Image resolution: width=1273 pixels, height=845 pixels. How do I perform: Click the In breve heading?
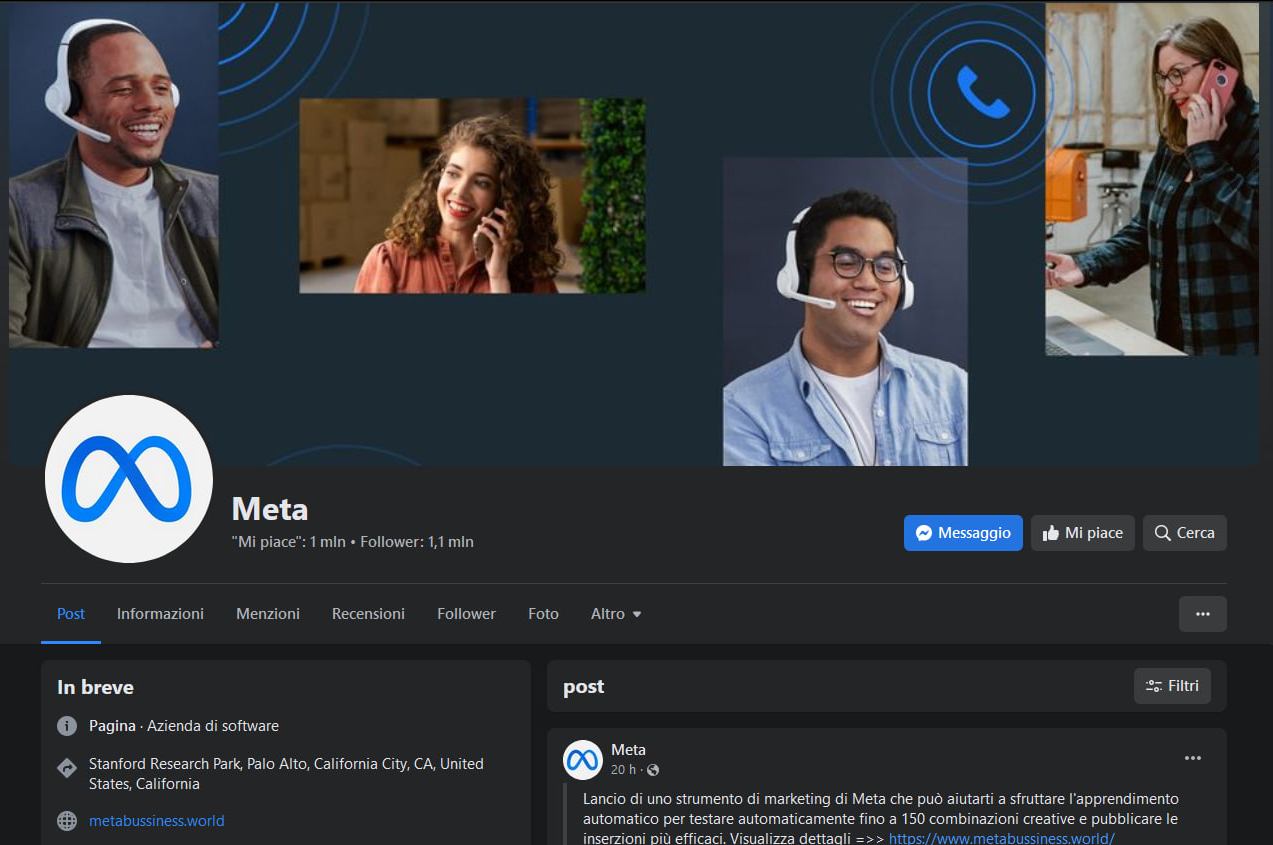pos(95,687)
